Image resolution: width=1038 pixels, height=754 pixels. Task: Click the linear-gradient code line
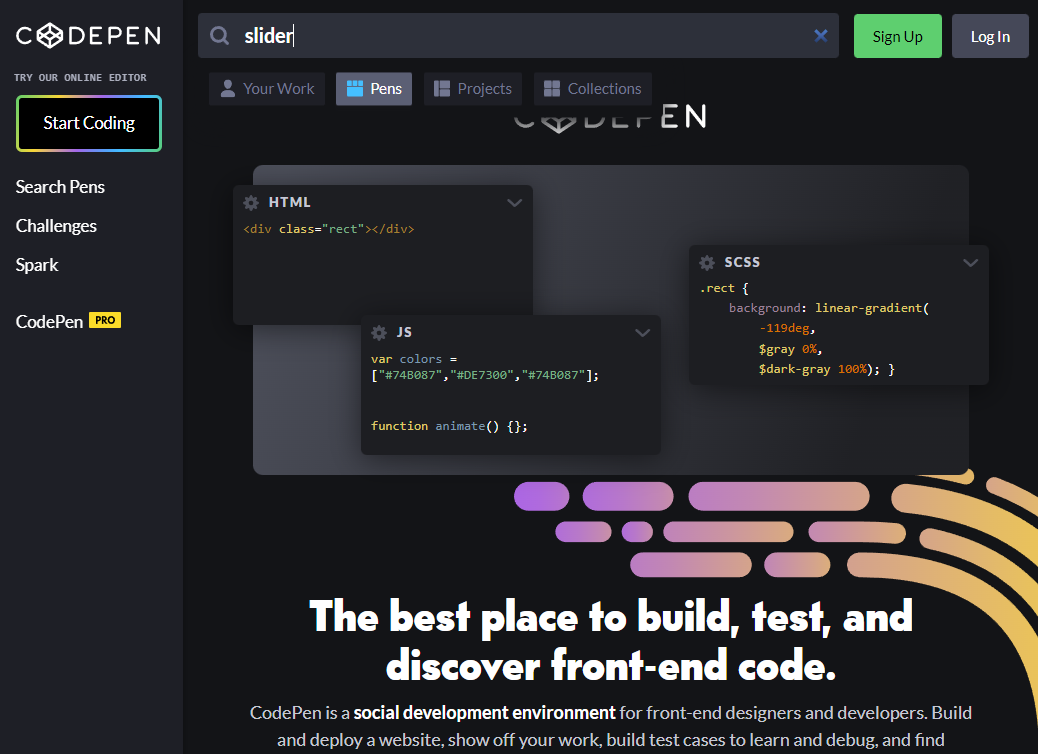[829, 308]
